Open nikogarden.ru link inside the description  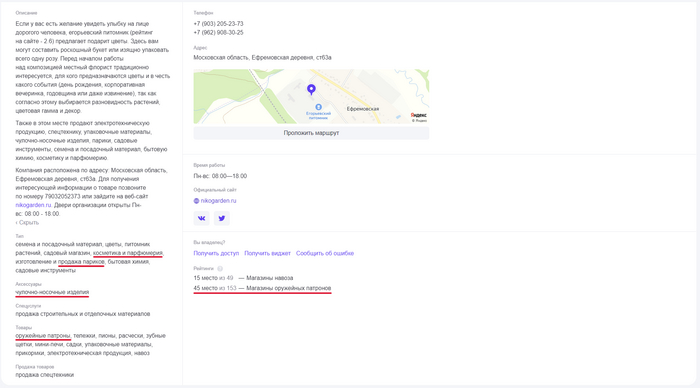33,205
